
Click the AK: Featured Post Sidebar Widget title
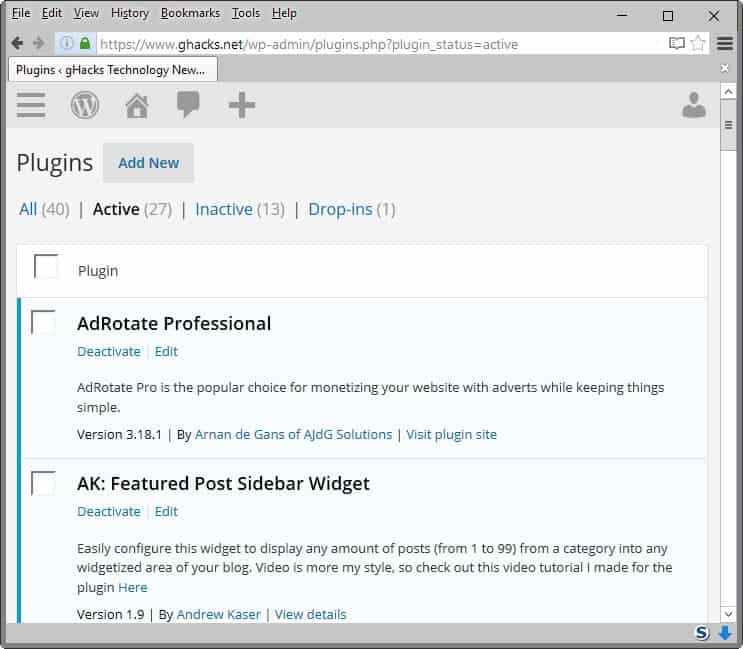pos(223,484)
